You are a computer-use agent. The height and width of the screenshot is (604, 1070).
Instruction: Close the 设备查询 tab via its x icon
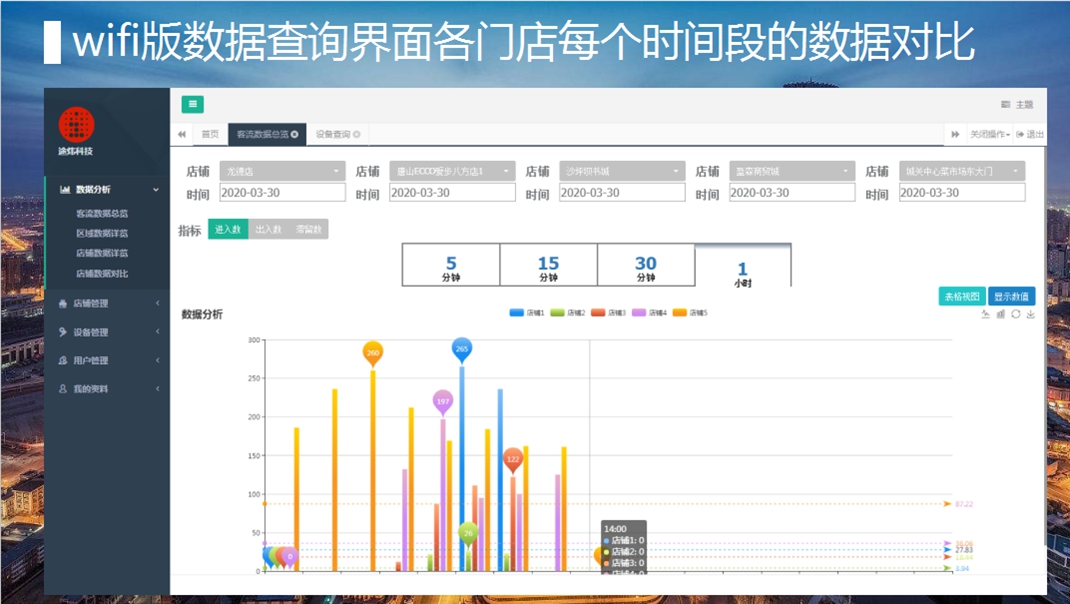click(x=356, y=134)
